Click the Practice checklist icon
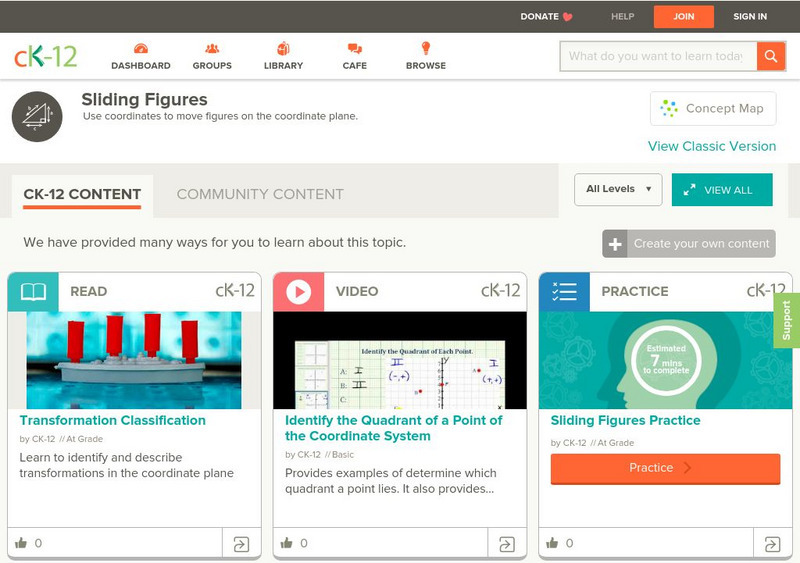Screen dimensions: 800x563 click(564, 292)
